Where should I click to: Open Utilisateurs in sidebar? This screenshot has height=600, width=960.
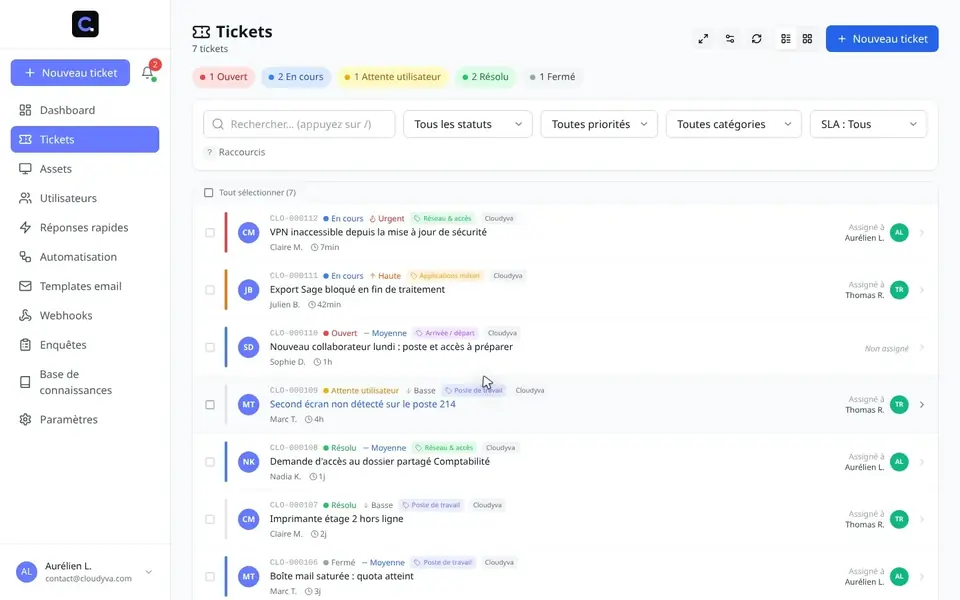[x=85, y=198]
